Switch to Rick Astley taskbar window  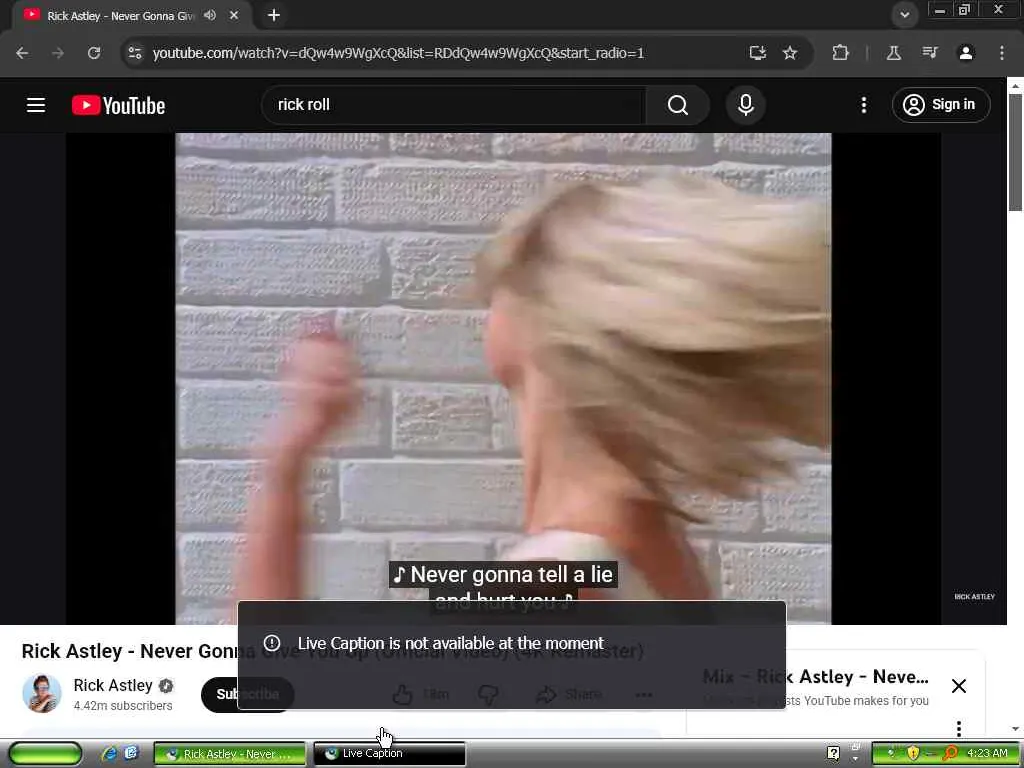pos(229,754)
